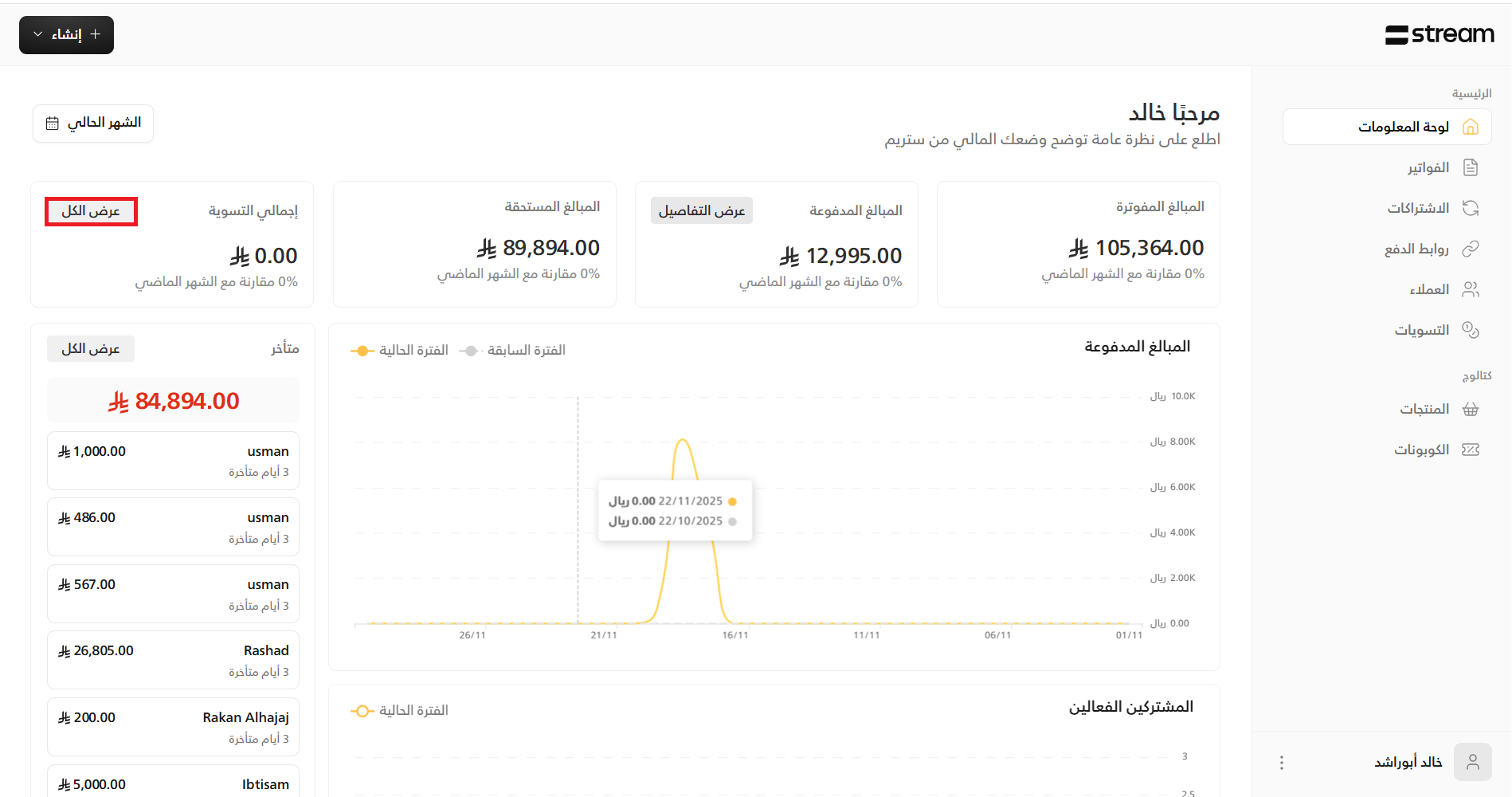The image size is (1512, 797).
Task: Open المنتجات from the catalog menu
Action: (1424, 409)
